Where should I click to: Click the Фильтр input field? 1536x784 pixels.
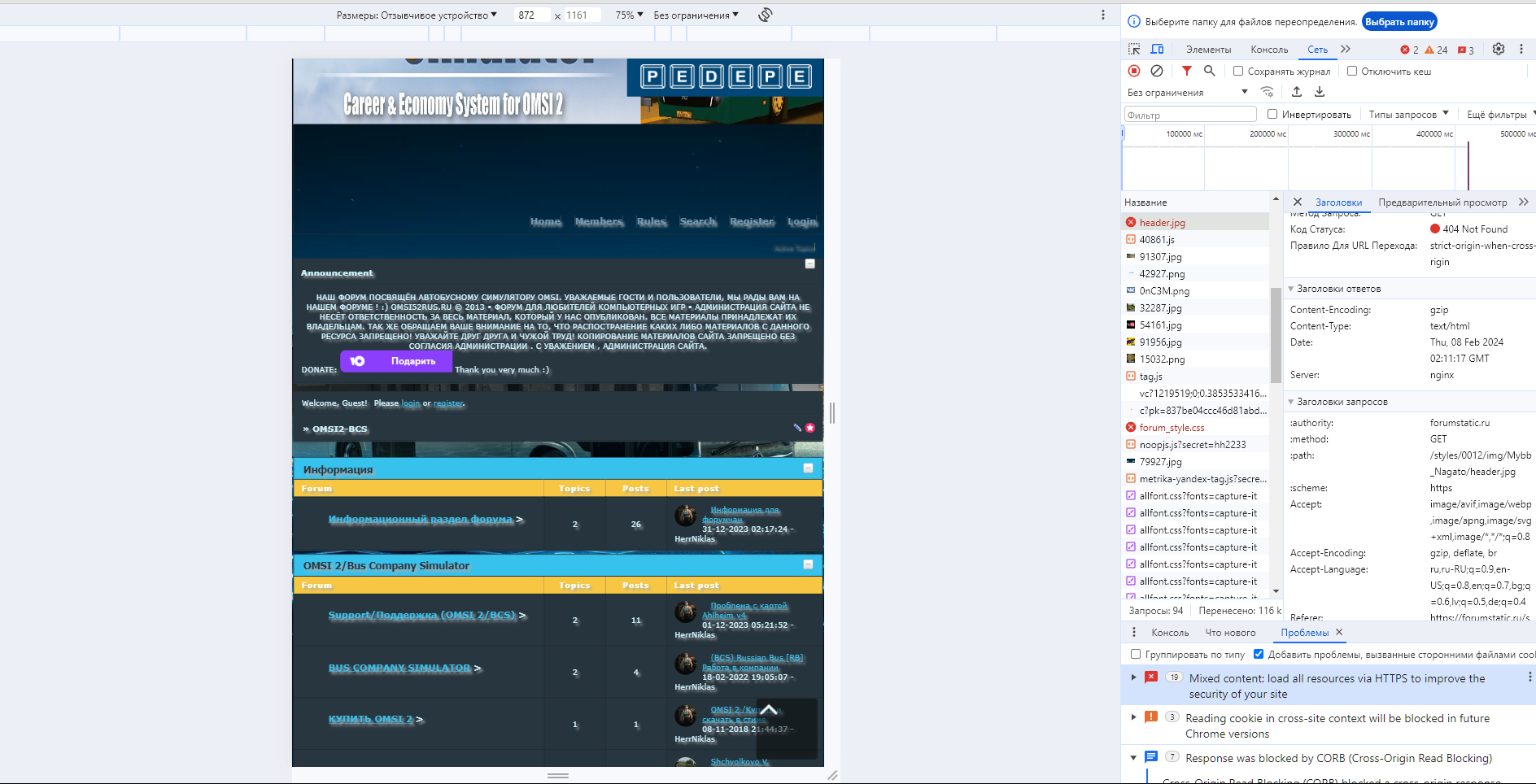[x=1190, y=115]
